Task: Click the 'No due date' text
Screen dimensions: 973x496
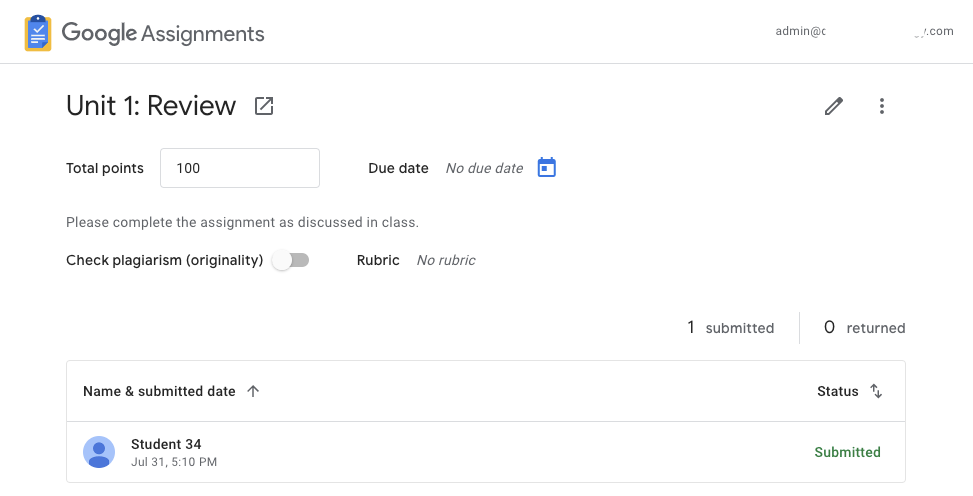Action: (484, 168)
